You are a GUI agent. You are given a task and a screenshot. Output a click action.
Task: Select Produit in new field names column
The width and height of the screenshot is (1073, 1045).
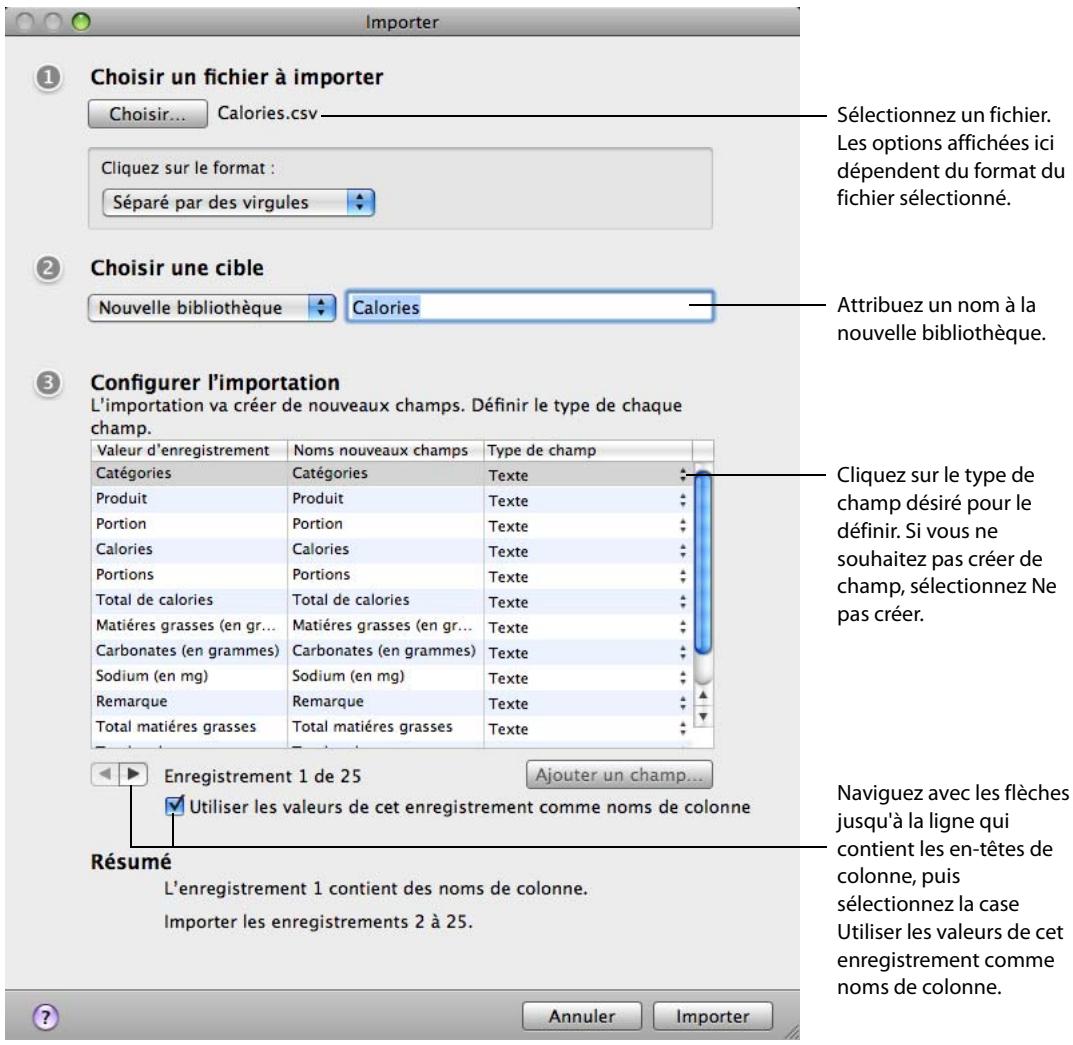(318, 498)
